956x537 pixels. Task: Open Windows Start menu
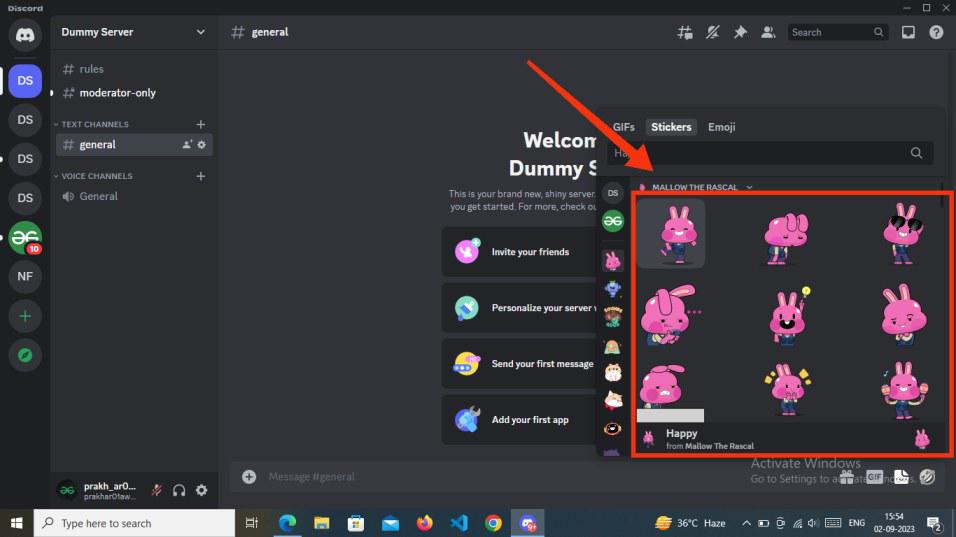pyautogui.click(x=16, y=523)
